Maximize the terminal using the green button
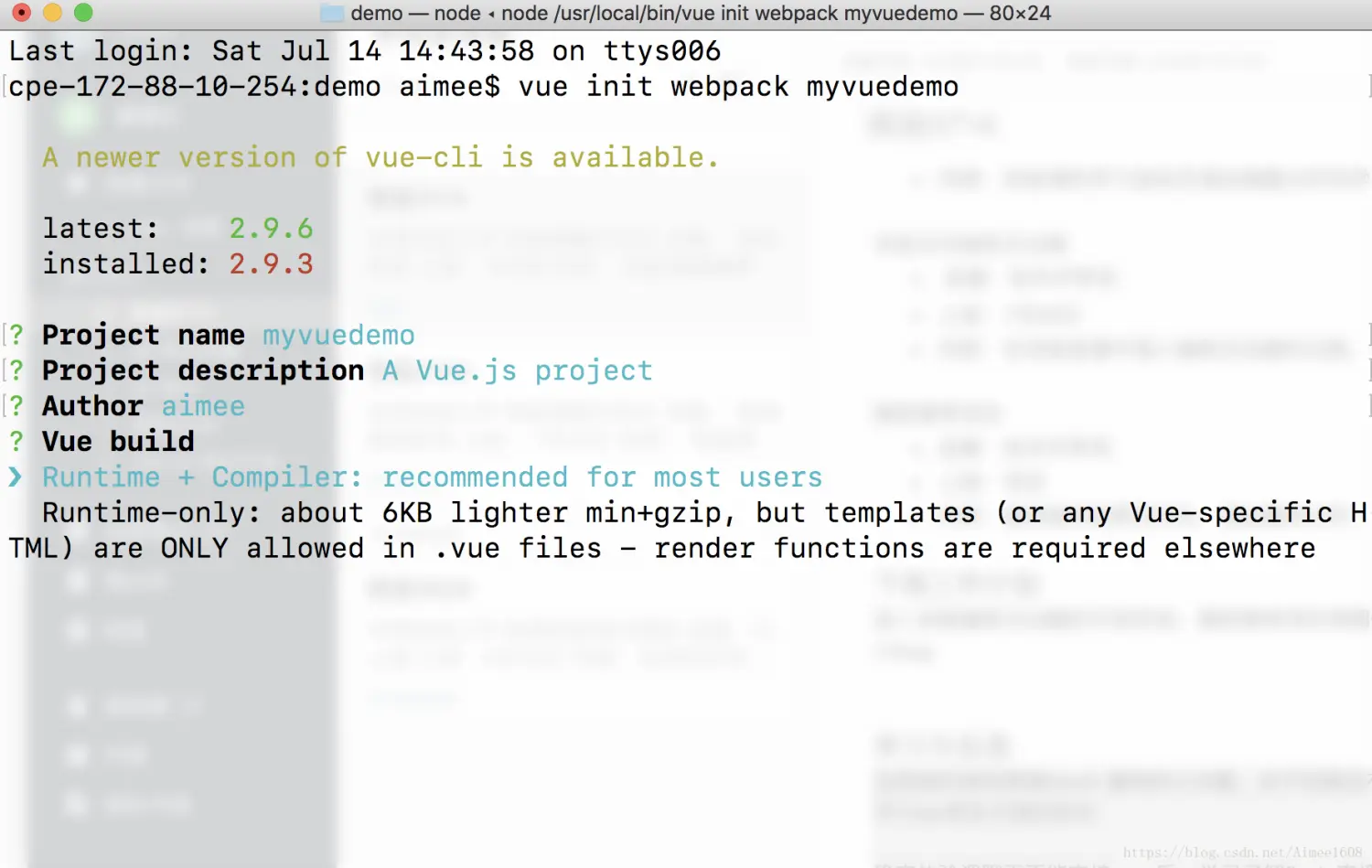 coord(83,13)
